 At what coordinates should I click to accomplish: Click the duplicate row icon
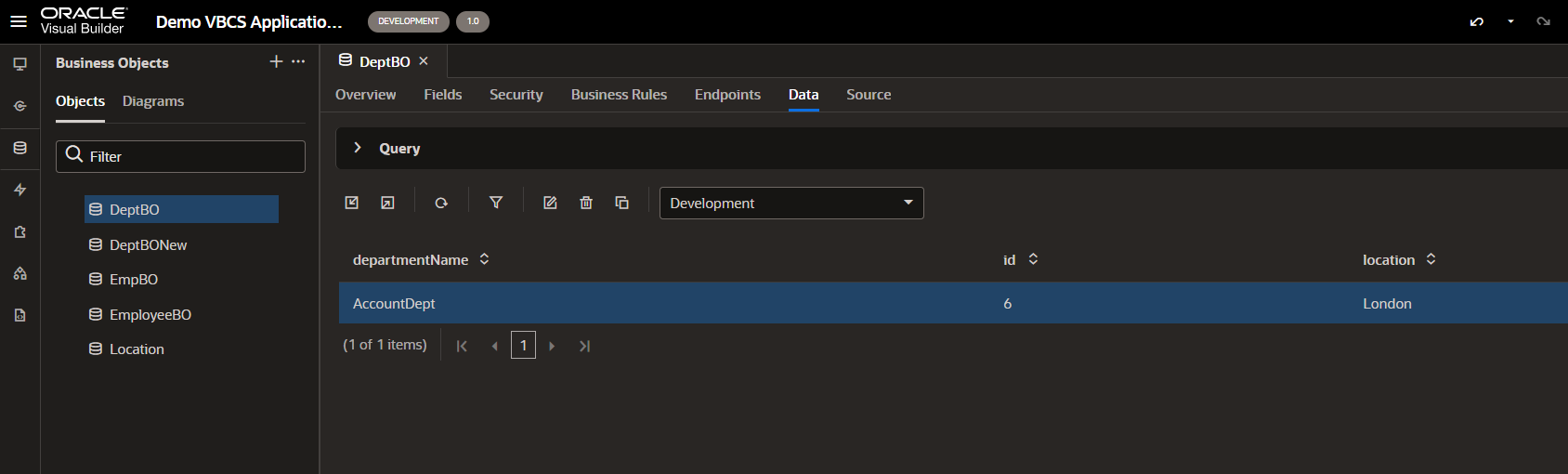(622, 203)
